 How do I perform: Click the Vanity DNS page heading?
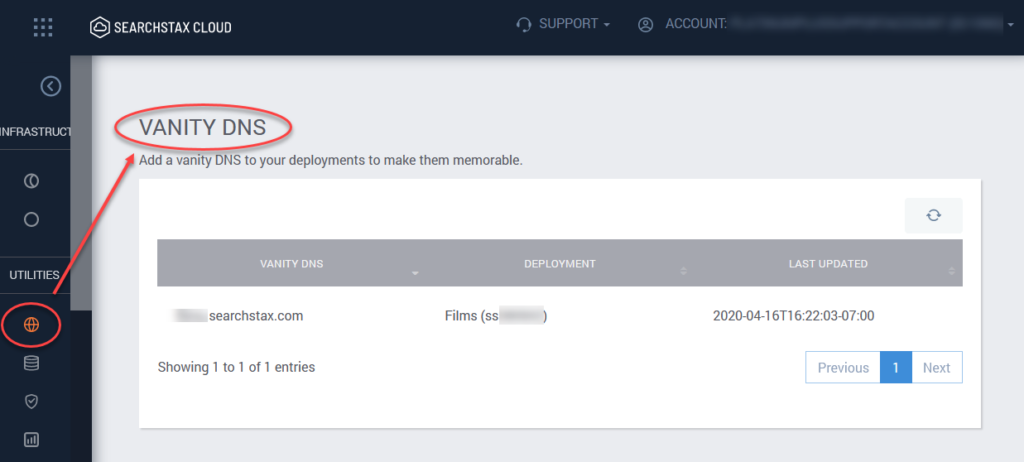tap(202, 127)
